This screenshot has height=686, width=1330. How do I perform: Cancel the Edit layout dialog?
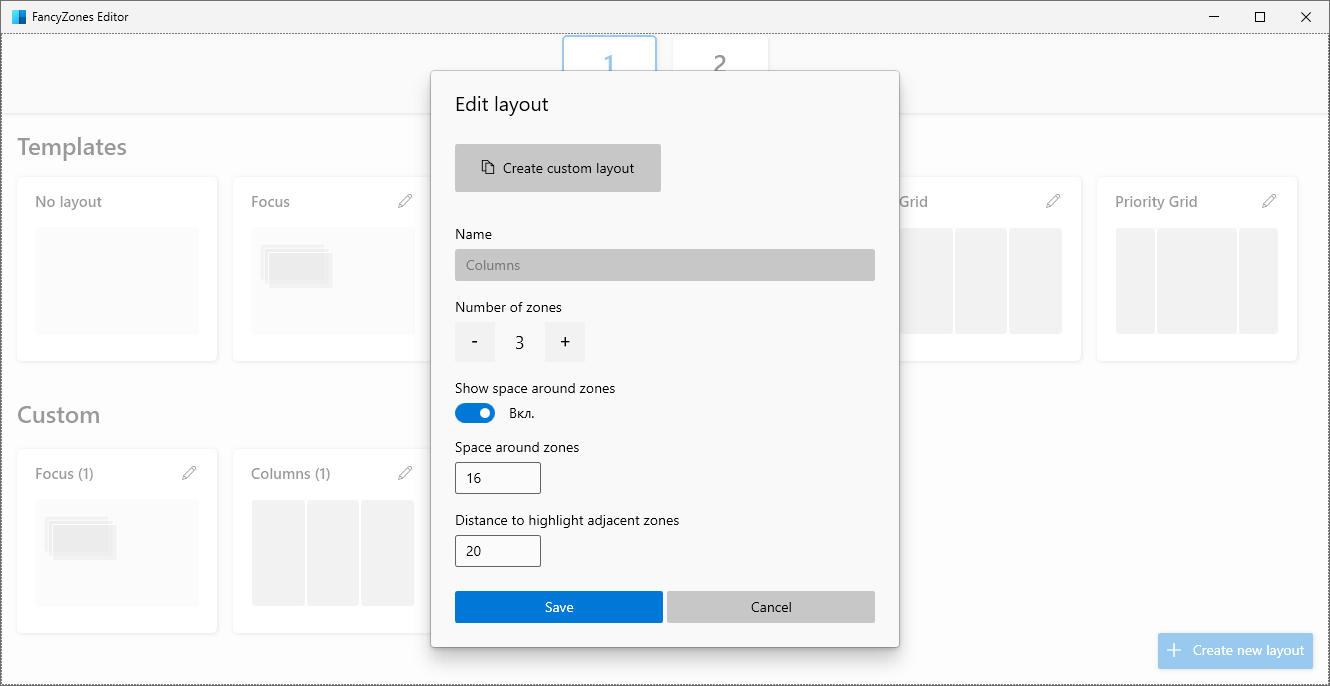pos(771,607)
